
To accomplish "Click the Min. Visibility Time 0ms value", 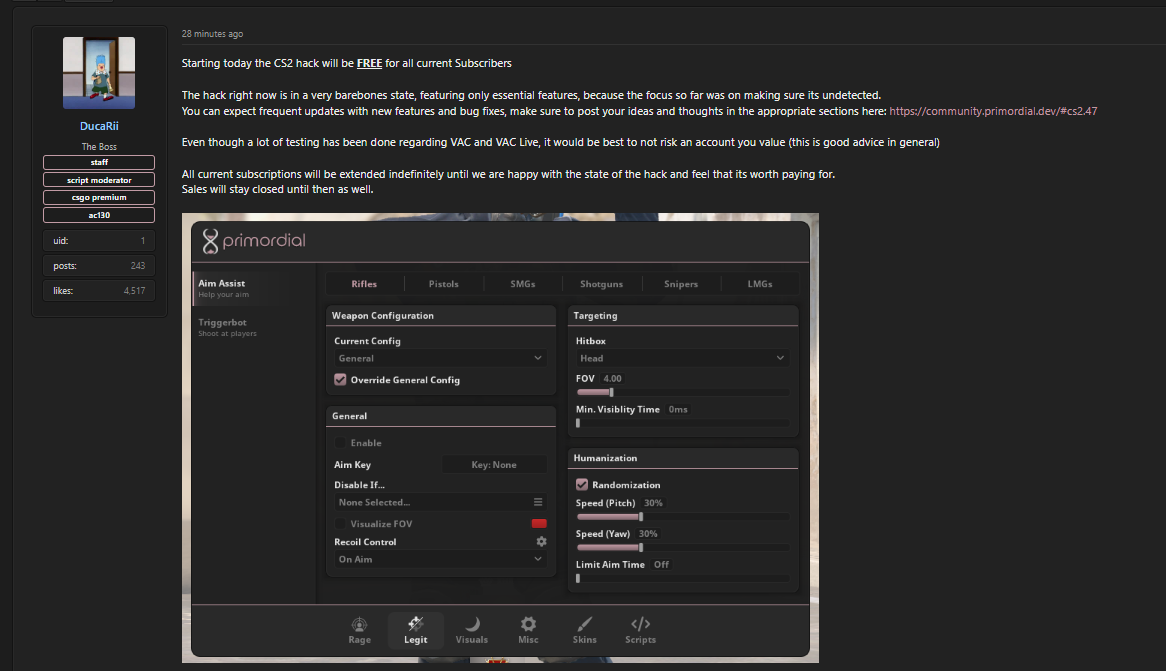I will coord(677,409).
